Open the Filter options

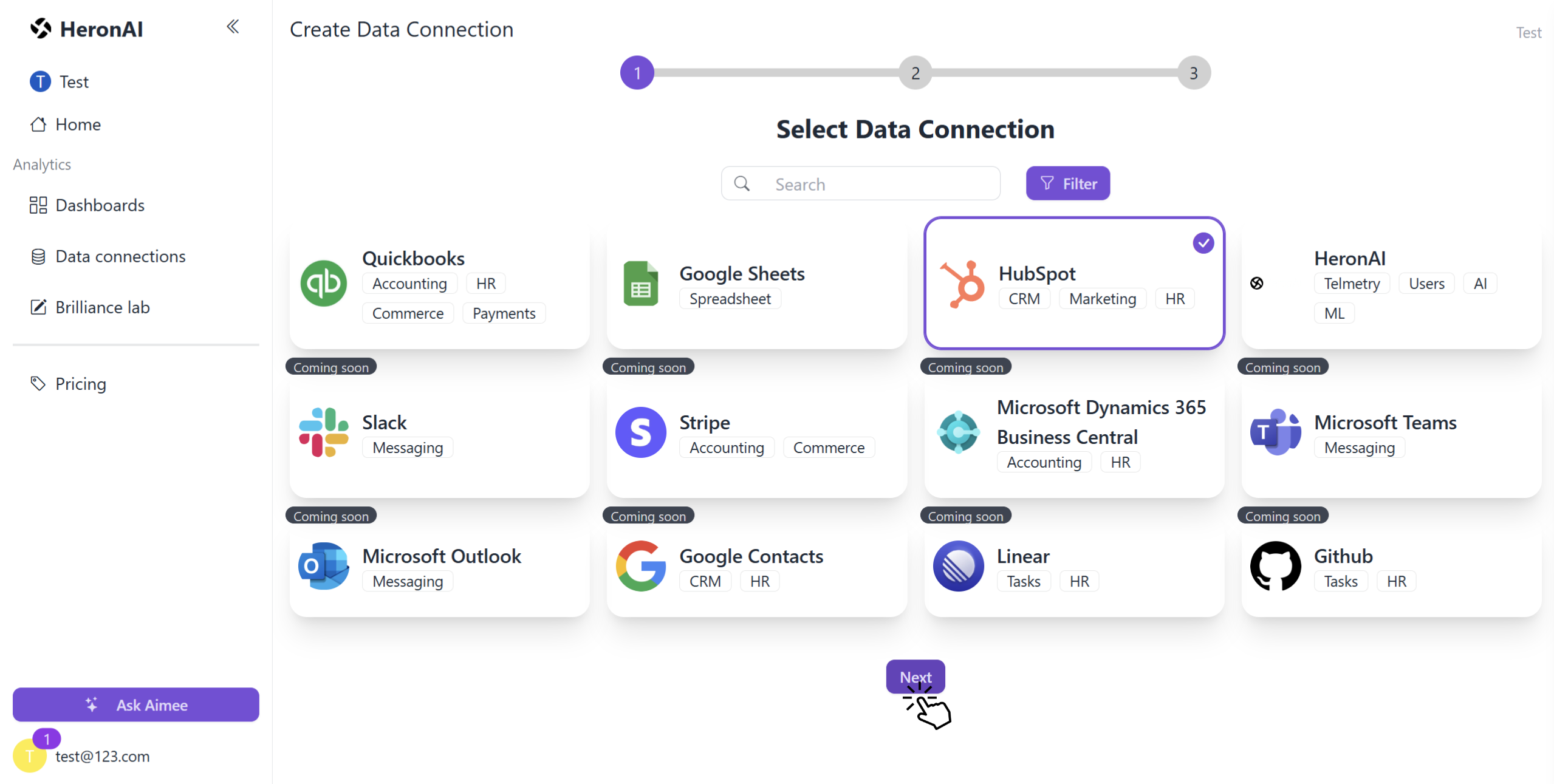(x=1068, y=183)
